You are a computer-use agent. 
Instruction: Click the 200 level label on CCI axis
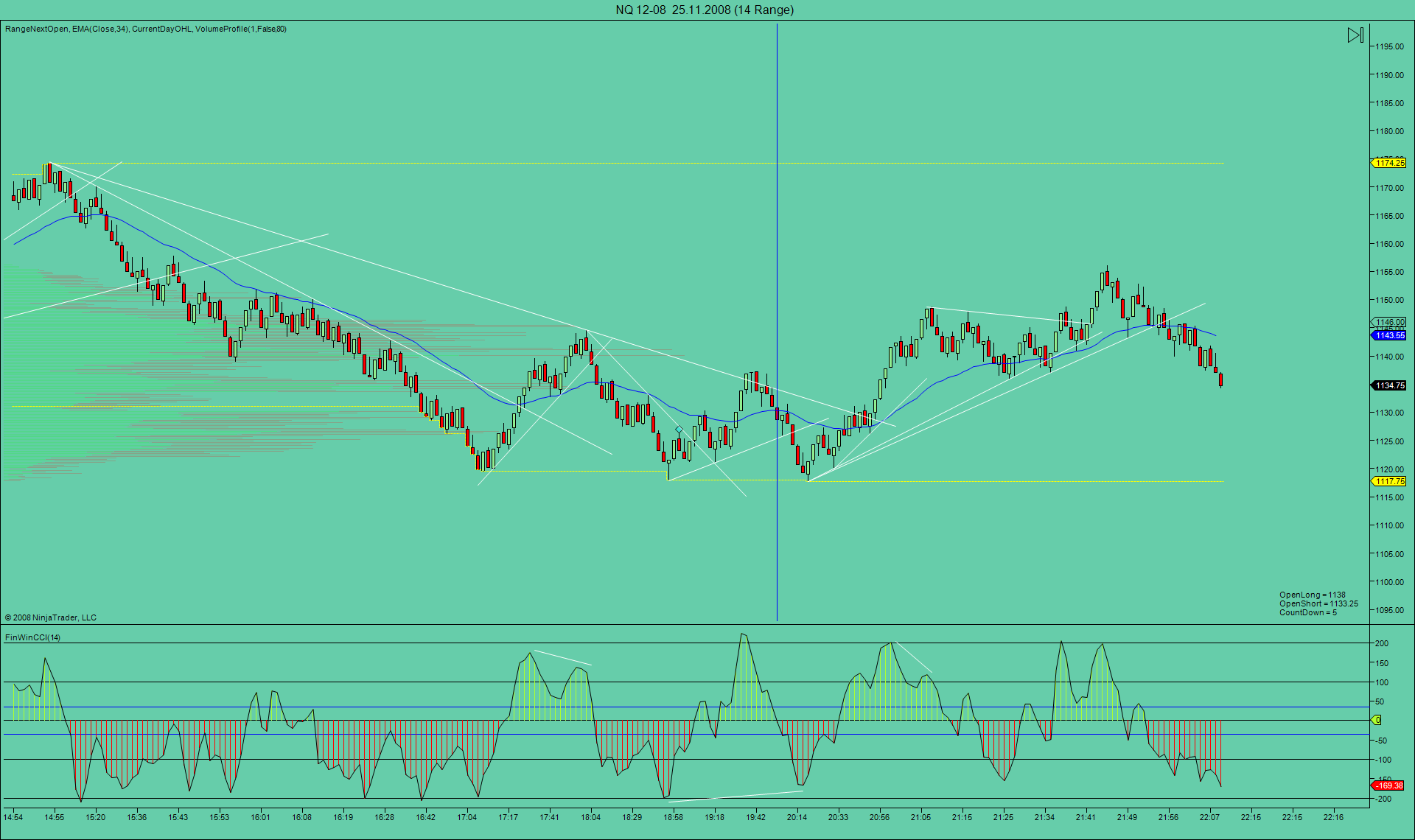[x=1382, y=643]
